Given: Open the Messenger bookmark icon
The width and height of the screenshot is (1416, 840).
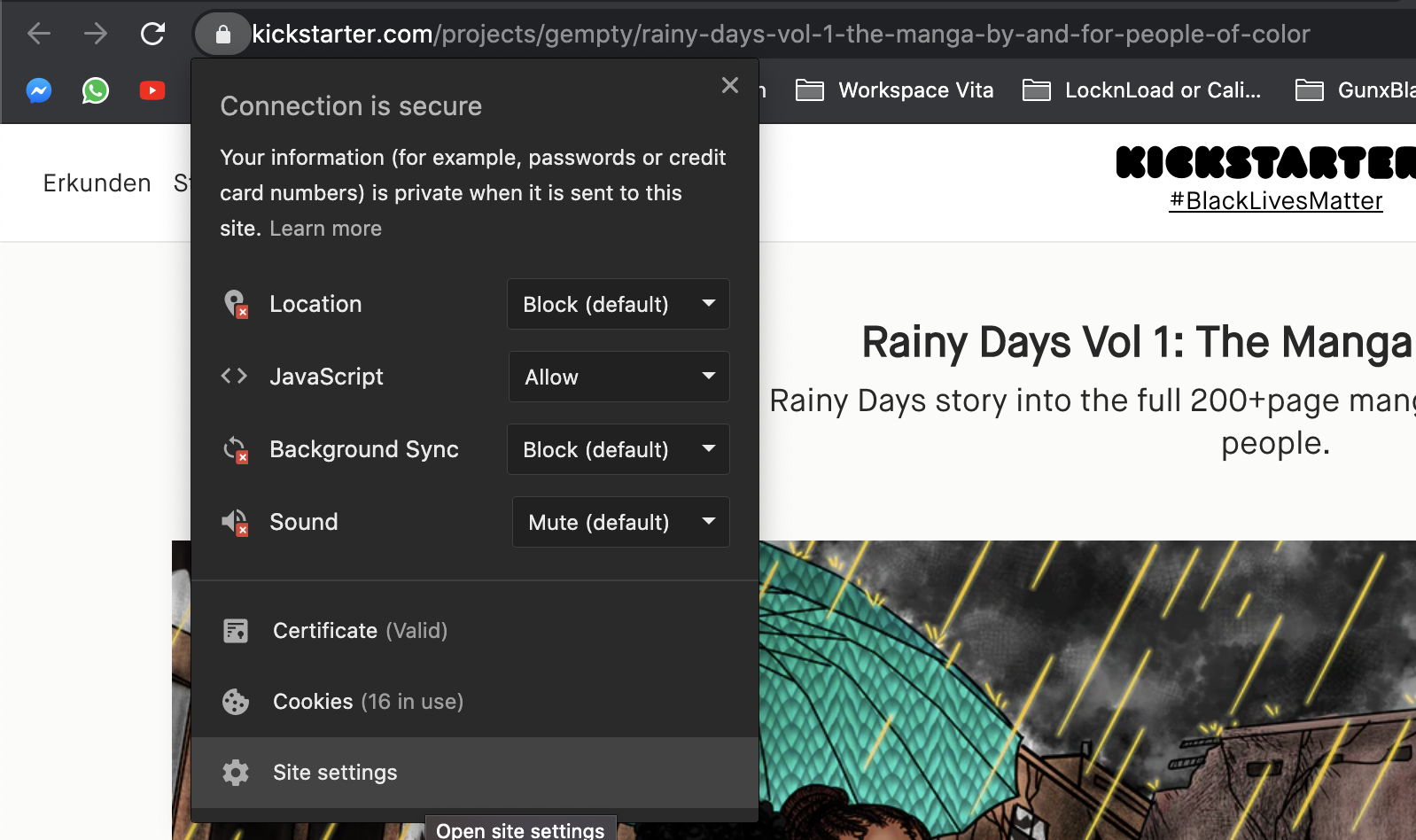Looking at the screenshot, I should point(39,90).
